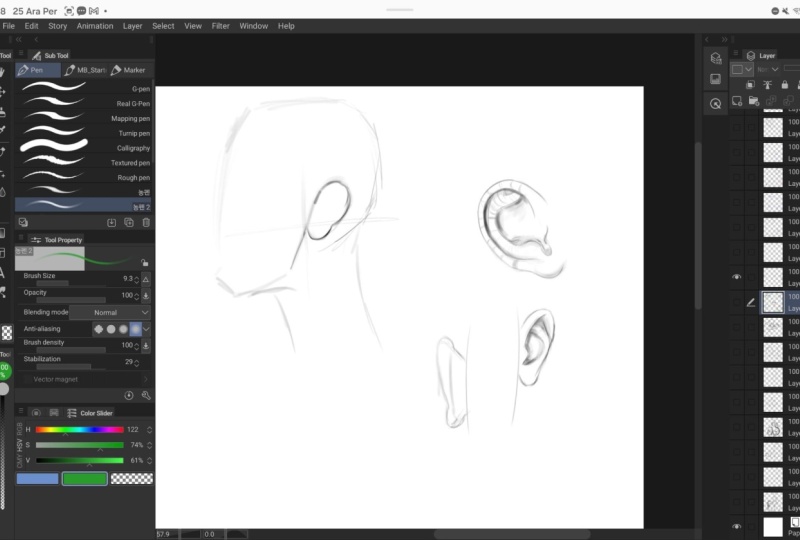Open the Layer palette tab
Viewport: 800px width, 540px height.
[x=761, y=55]
